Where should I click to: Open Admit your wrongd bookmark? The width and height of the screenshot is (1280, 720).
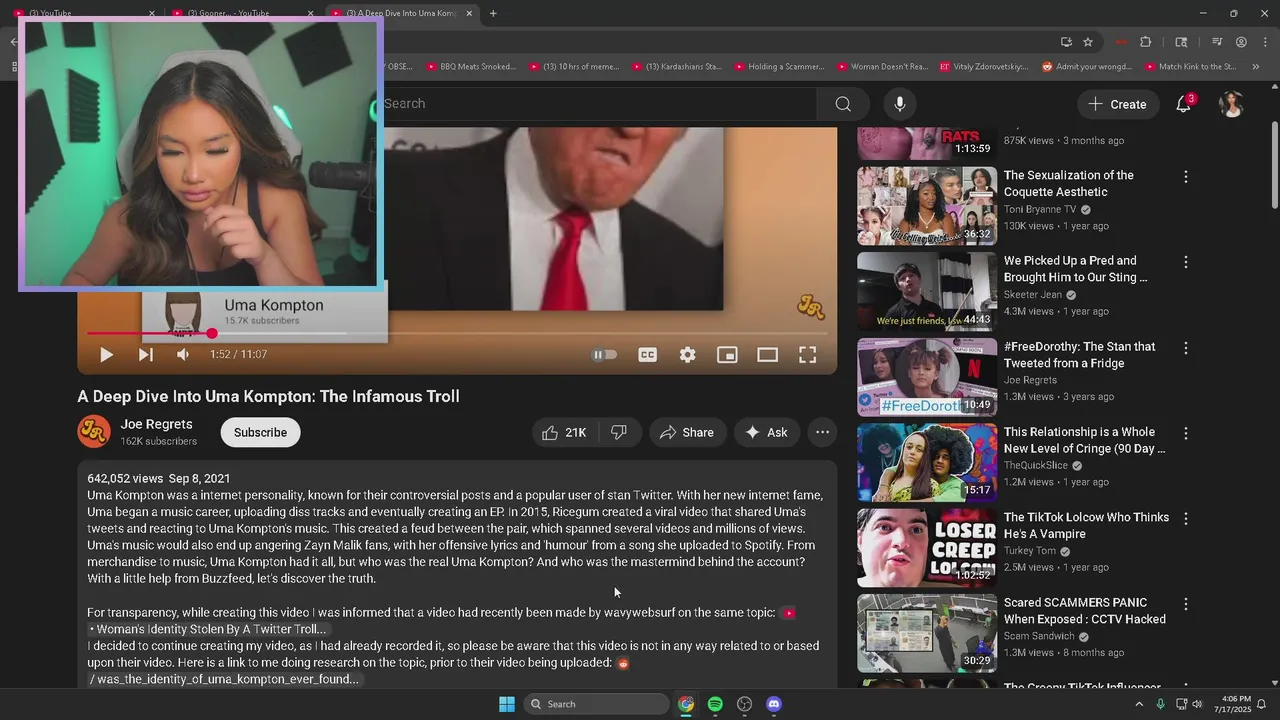(1087, 67)
